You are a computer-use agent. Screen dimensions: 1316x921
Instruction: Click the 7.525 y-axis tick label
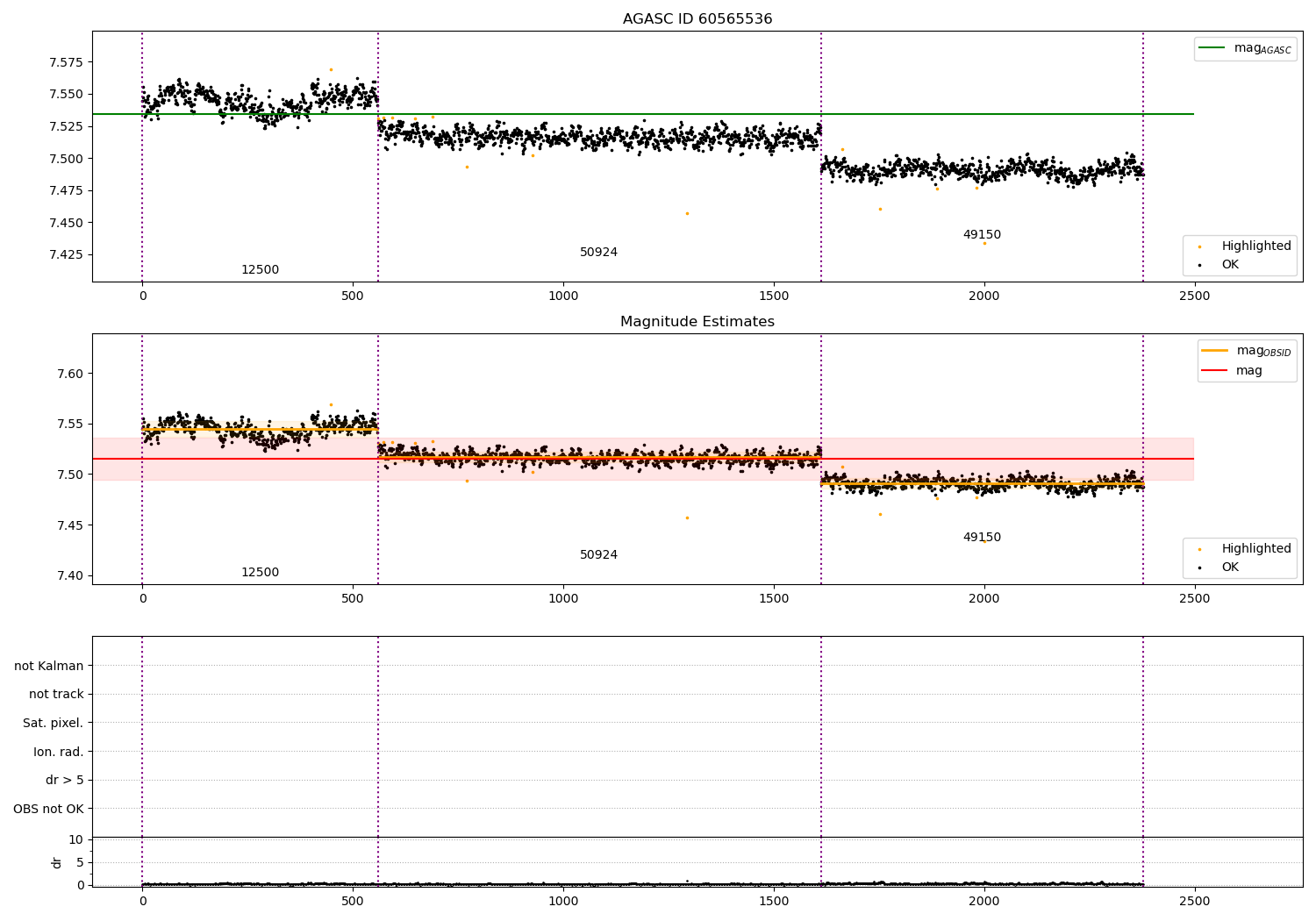67,126
